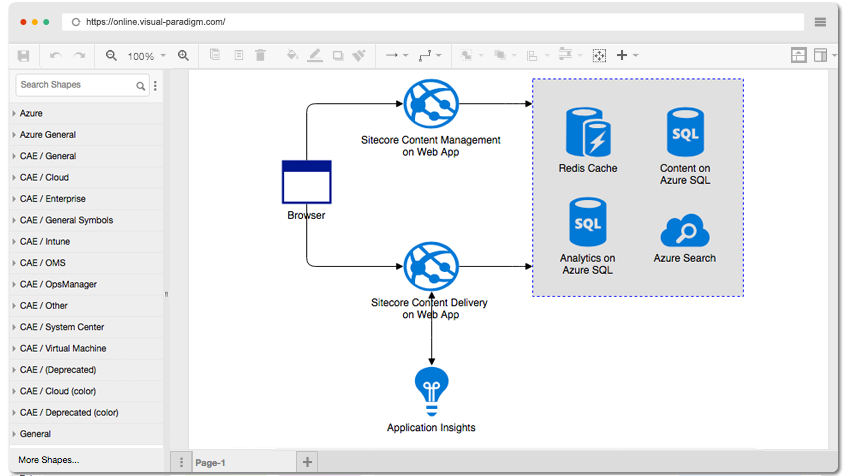Select the Browser shape on canvas

click(307, 182)
